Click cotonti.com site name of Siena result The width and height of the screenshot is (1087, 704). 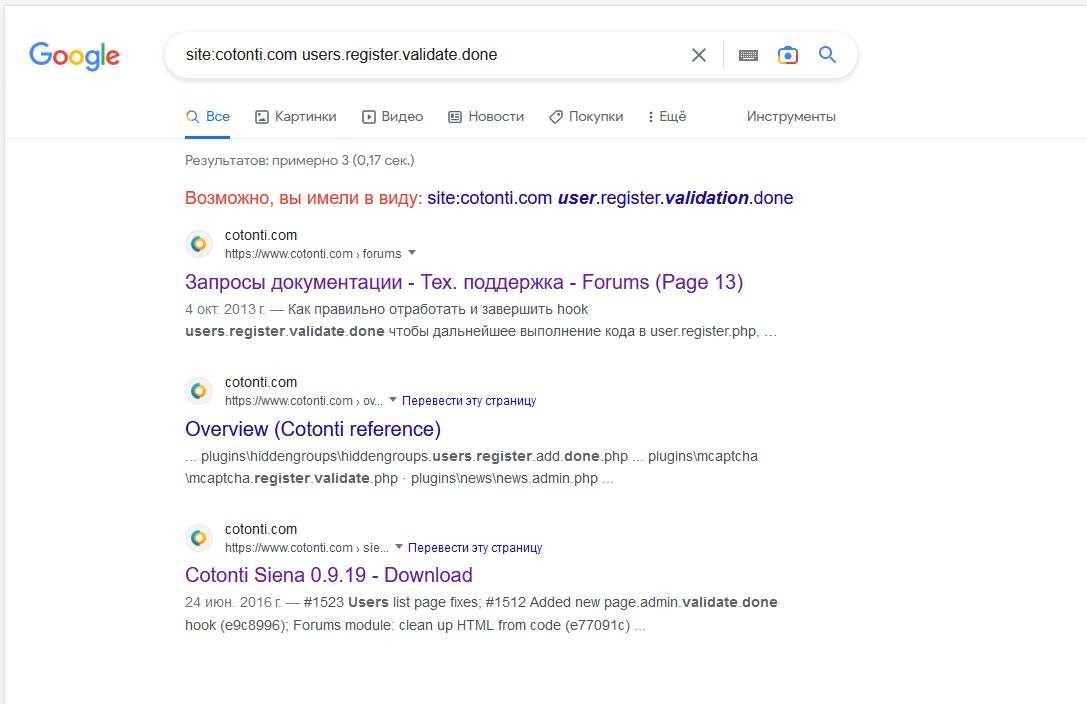pyautogui.click(x=261, y=529)
